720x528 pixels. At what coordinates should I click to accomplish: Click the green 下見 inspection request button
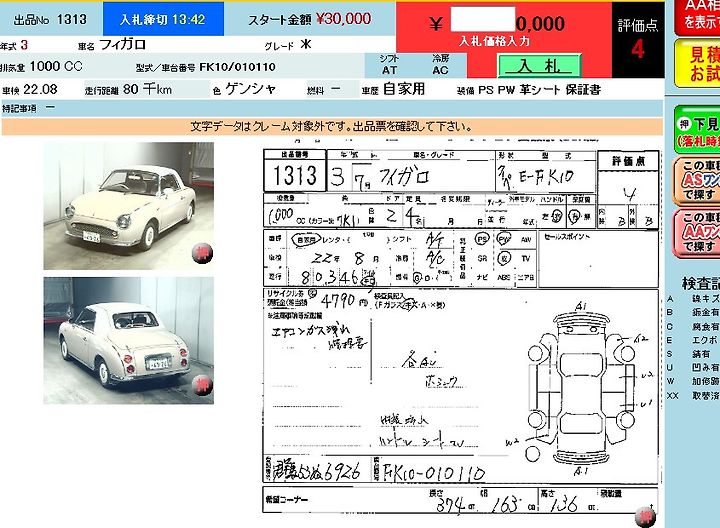coord(698,130)
